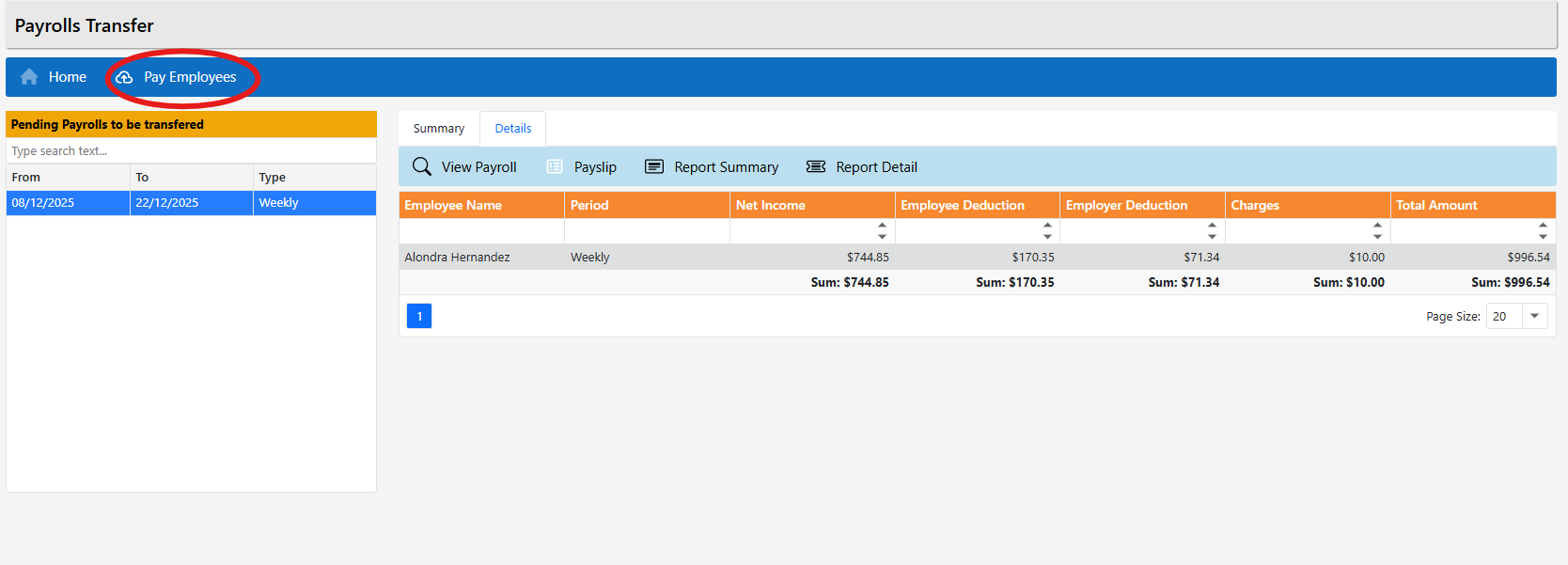Viewport: 1568px width, 565px height.
Task: Click the Payslip button
Action: point(582,166)
